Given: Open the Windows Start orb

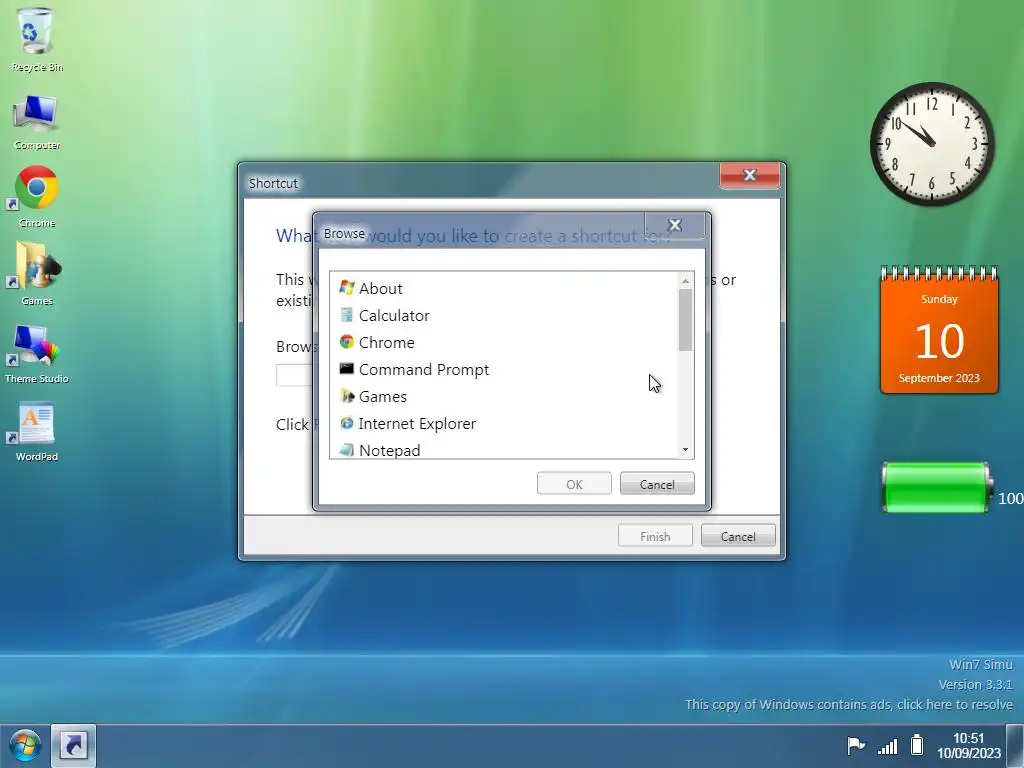Looking at the screenshot, I should (x=25, y=745).
